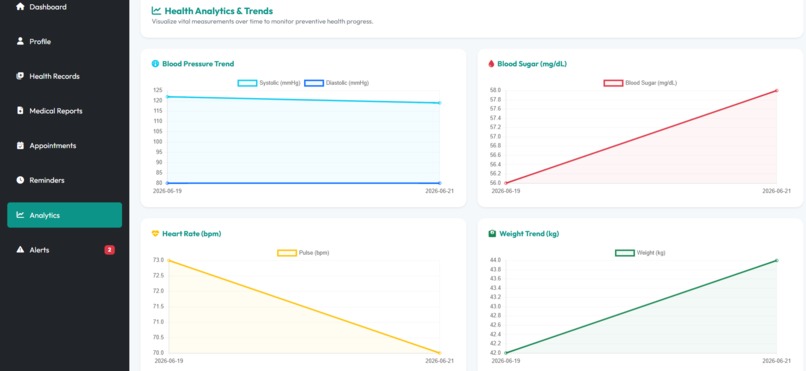806x371 pixels.
Task: Toggle Systolic (mmHg) legend series
Action: pos(269,83)
